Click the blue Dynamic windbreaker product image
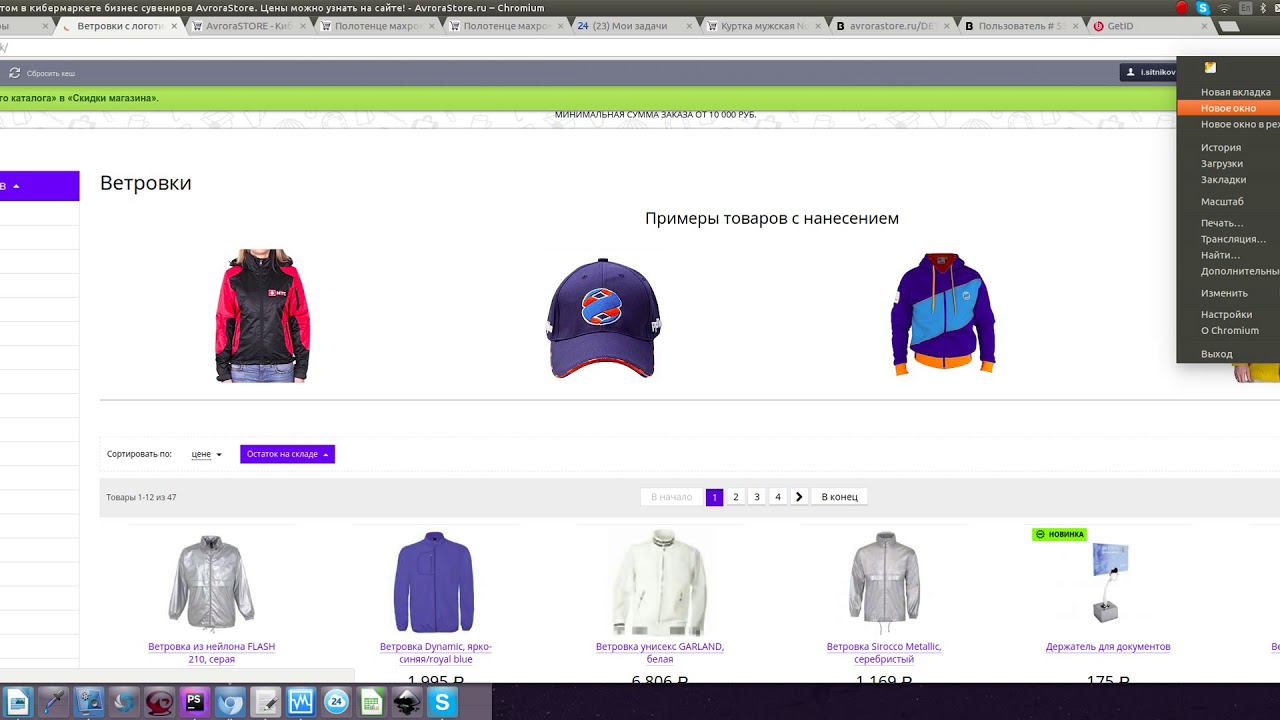The image size is (1280, 720). pos(434,581)
